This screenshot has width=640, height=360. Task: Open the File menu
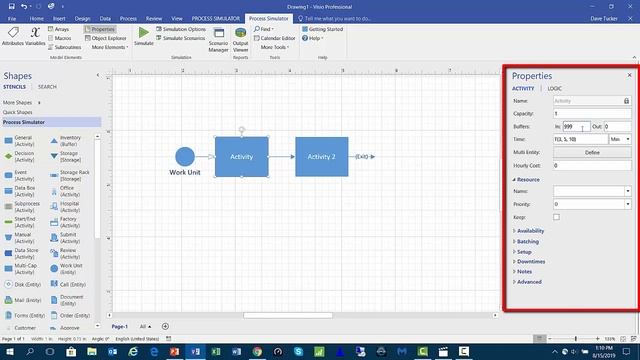[x=12, y=18]
